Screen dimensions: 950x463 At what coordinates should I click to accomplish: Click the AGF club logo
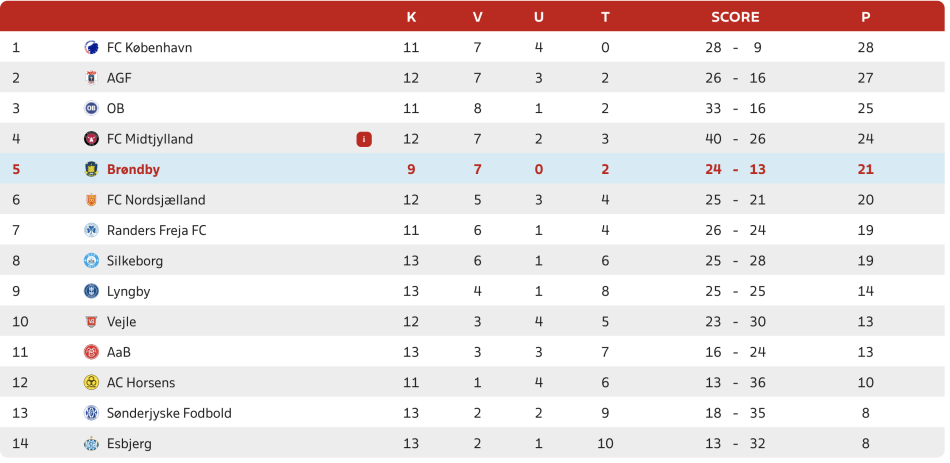coord(91,78)
